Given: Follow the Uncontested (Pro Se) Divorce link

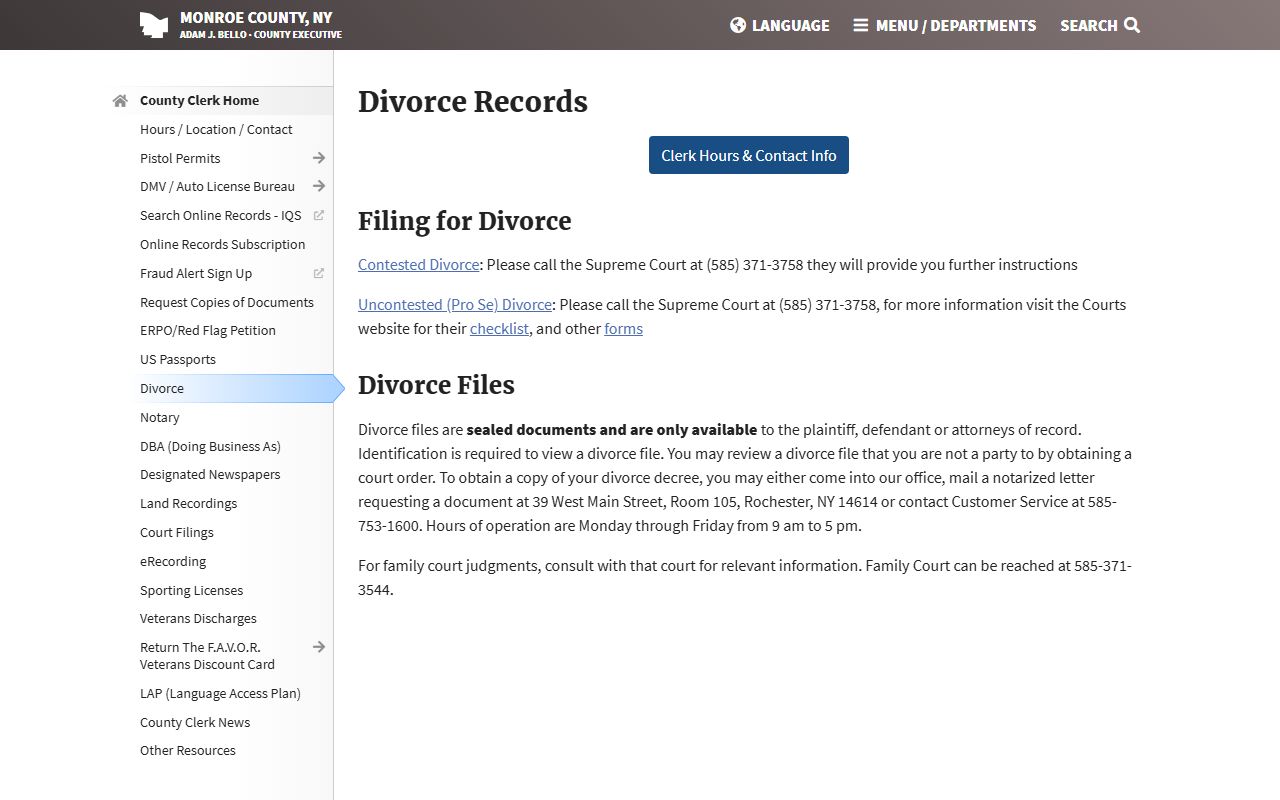Looking at the screenshot, I should (455, 305).
